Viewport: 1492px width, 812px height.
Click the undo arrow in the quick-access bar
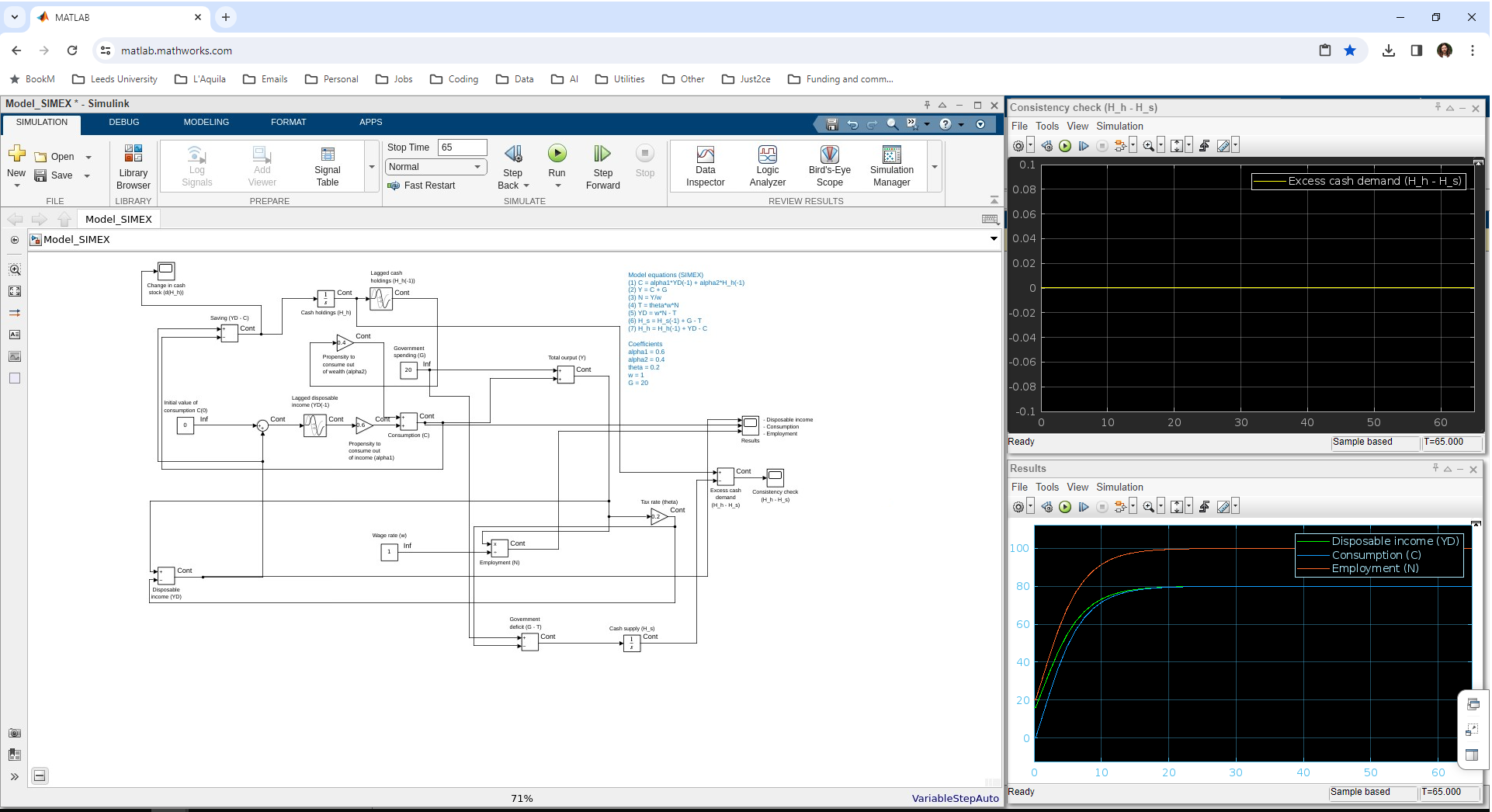click(x=852, y=124)
